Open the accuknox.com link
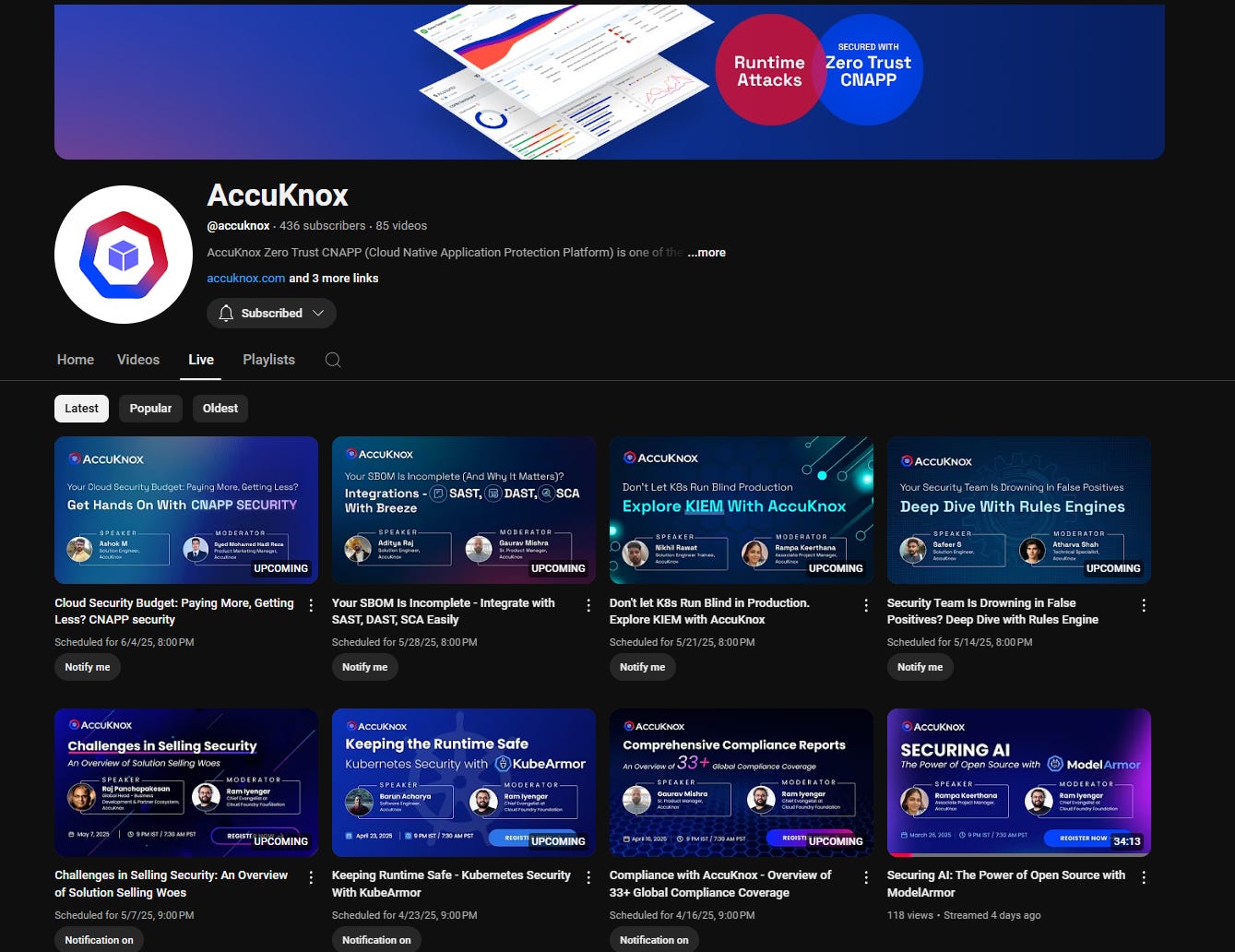Image resolution: width=1235 pixels, height=952 pixels. coord(245,279)
